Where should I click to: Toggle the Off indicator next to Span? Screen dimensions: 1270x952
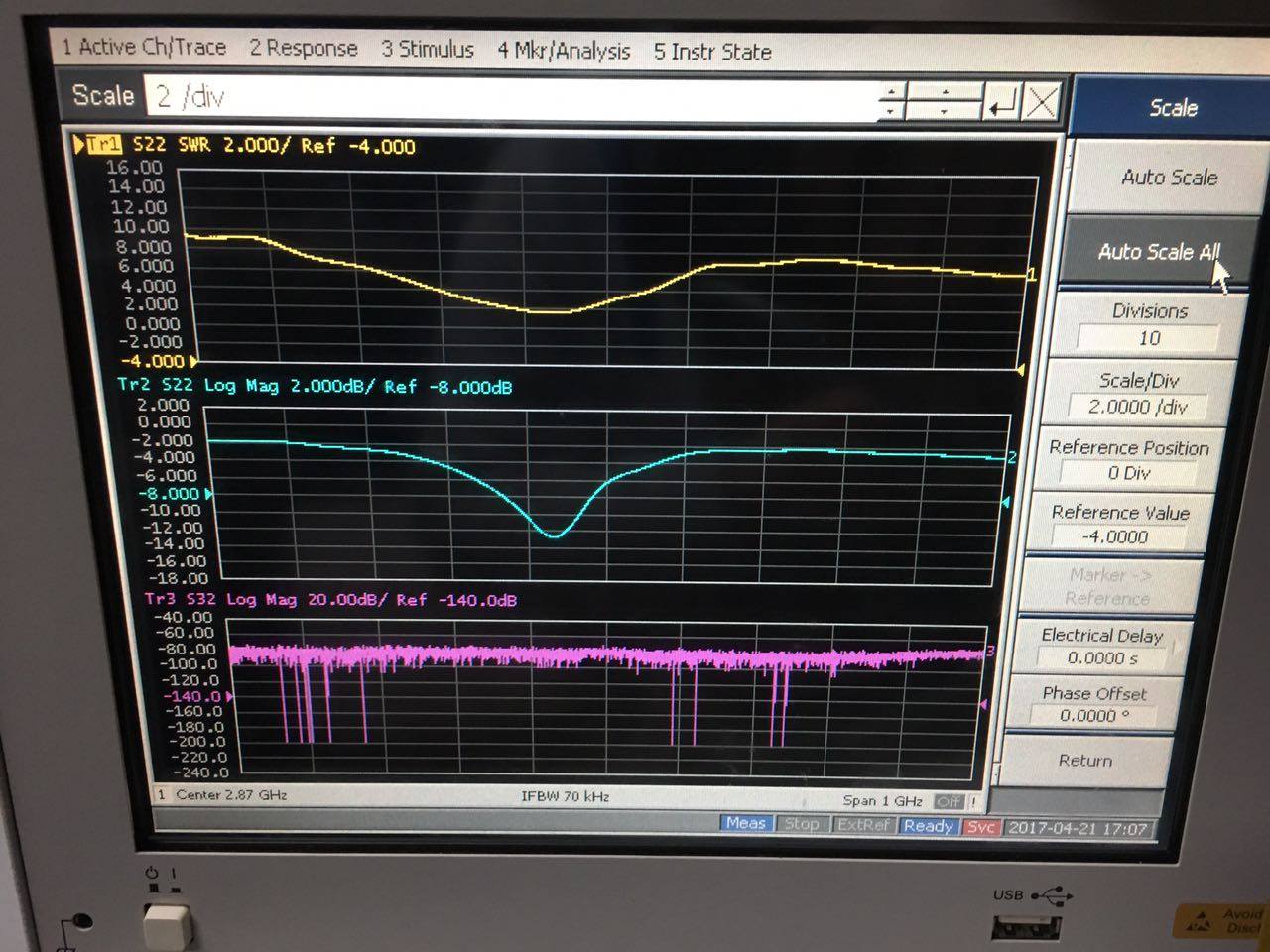tap(949, 801)
